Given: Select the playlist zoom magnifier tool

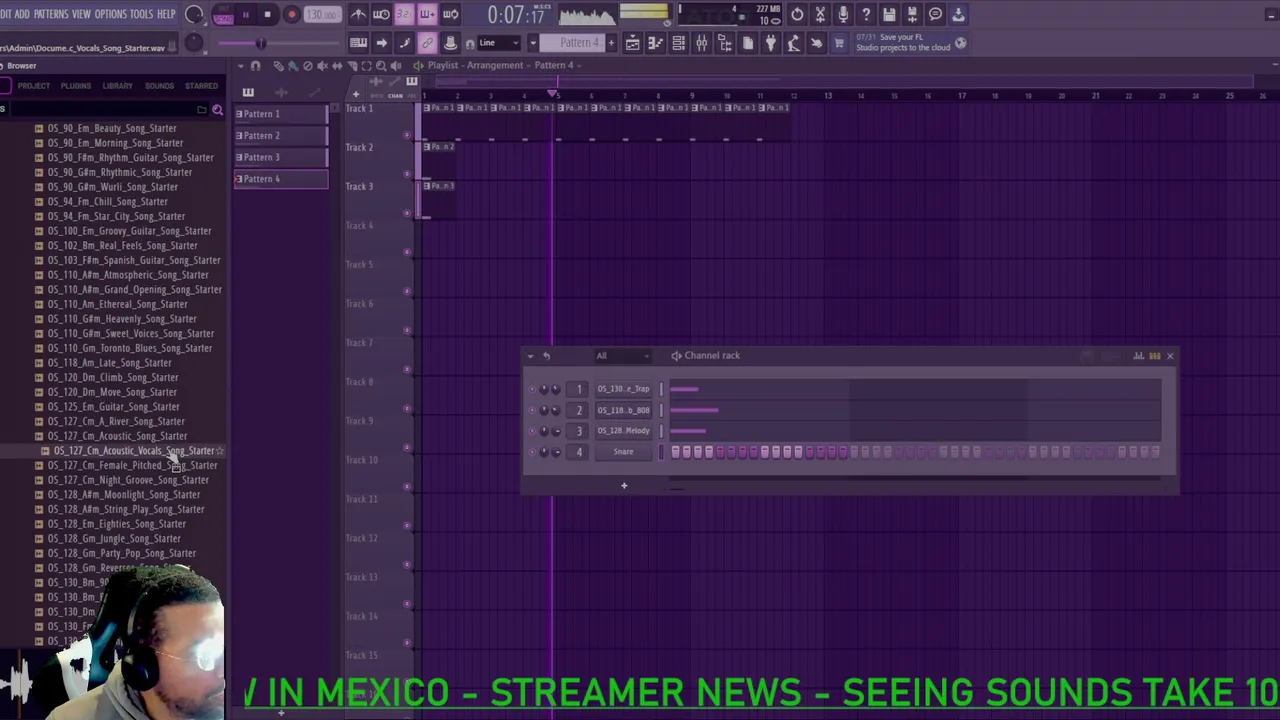Looking at the screenshot, I should (x=381, y=66).
